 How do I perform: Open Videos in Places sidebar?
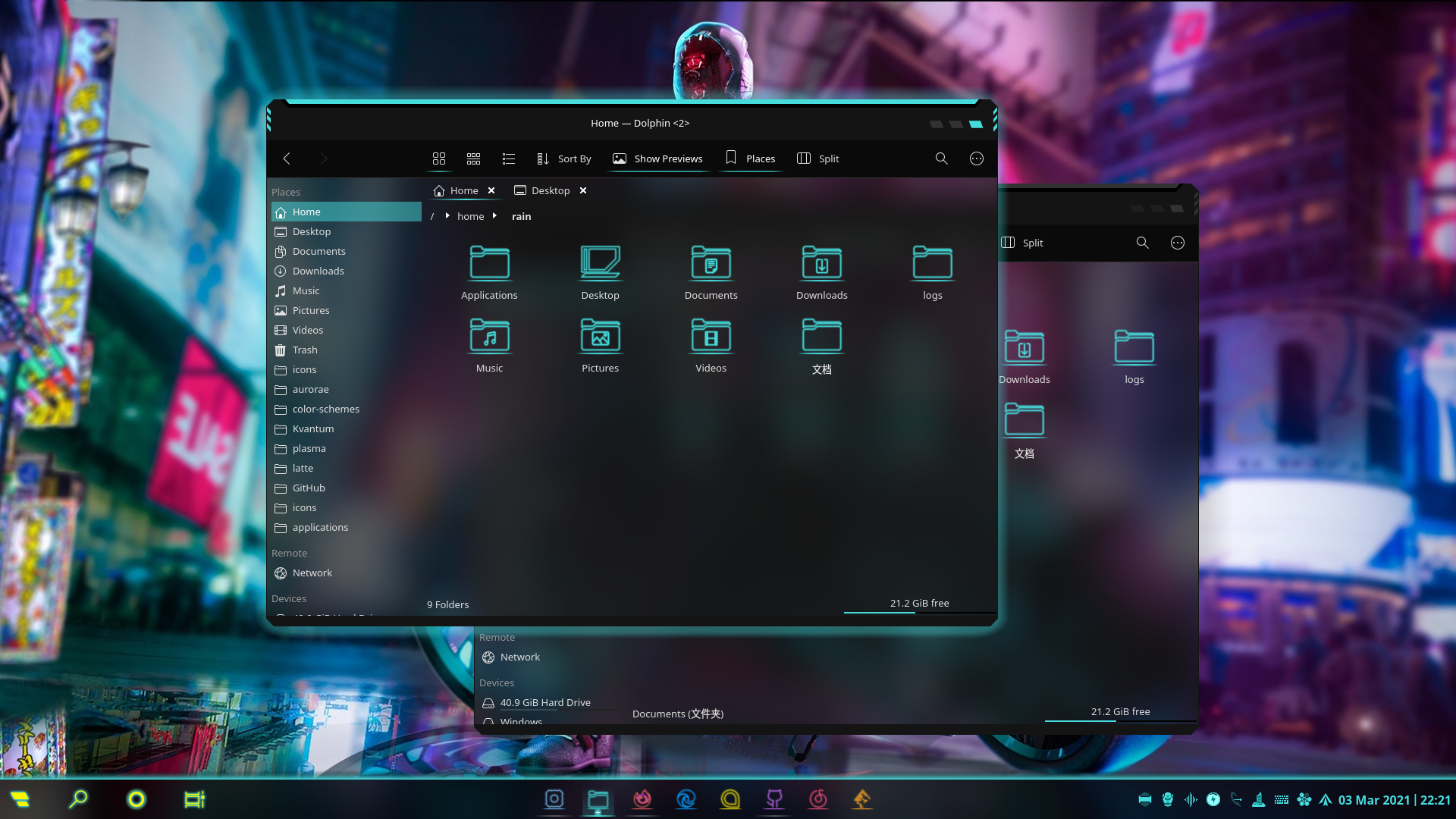347,330
